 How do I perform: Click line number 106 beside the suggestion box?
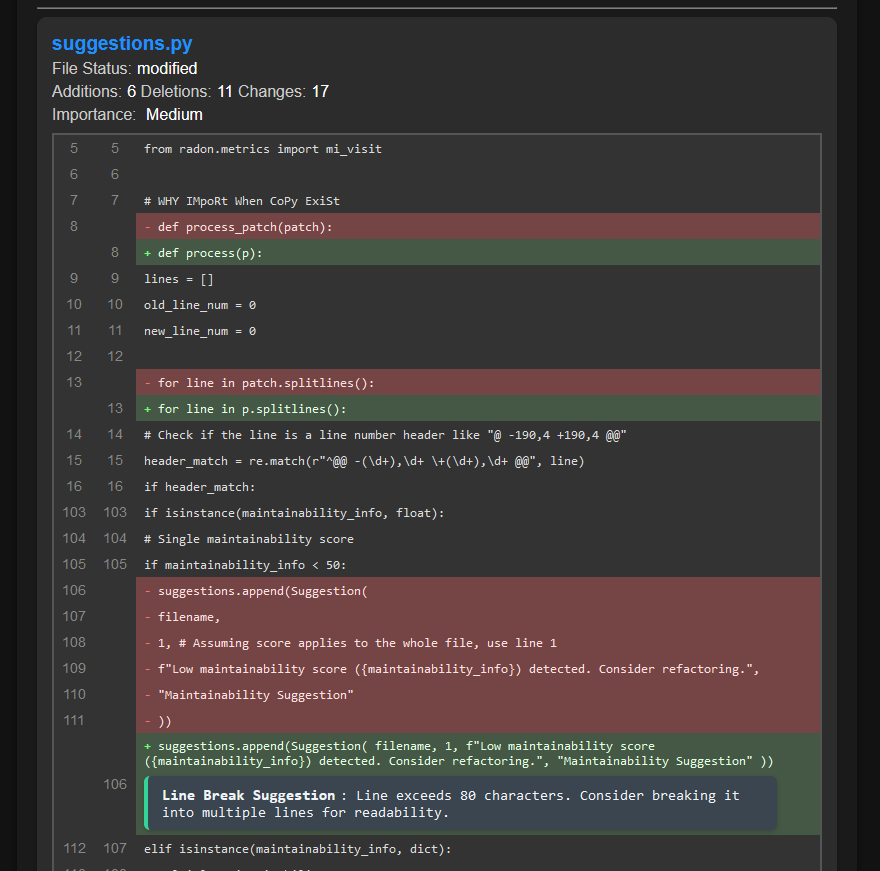(x=115, y=784)
